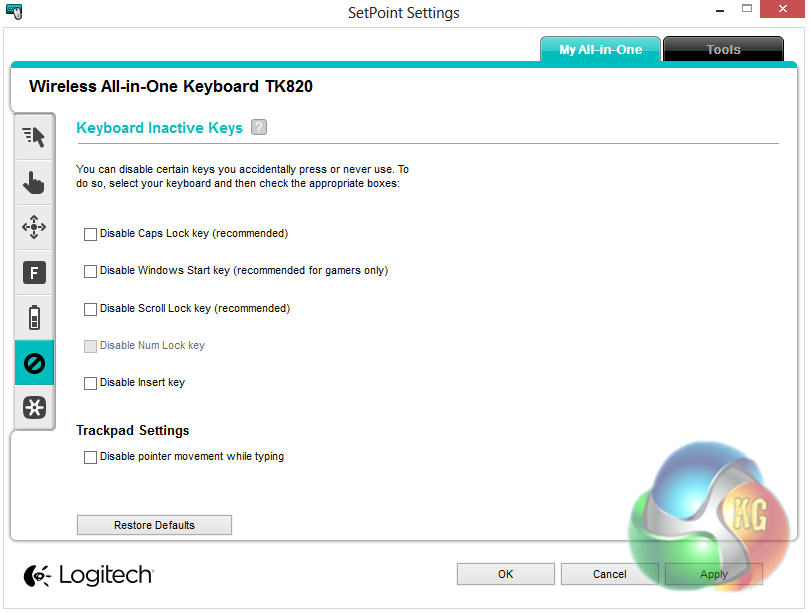810x613 pixels.
Task: Check Disable Windows Start key box
Action: 90,272
